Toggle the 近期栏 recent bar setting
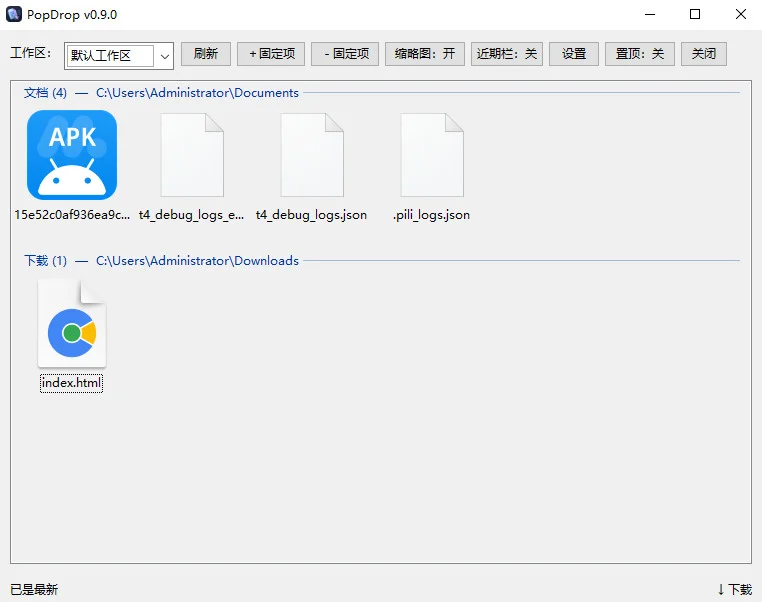This screenshot has width=762, height=602. [507, 53]
